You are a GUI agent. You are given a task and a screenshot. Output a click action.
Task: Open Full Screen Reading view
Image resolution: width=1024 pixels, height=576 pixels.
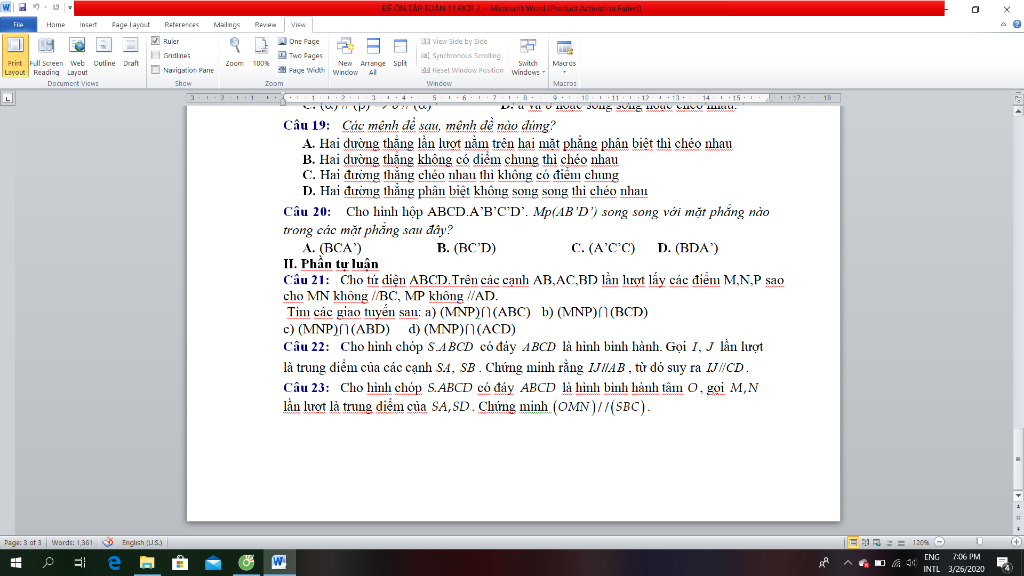[46, 56]
